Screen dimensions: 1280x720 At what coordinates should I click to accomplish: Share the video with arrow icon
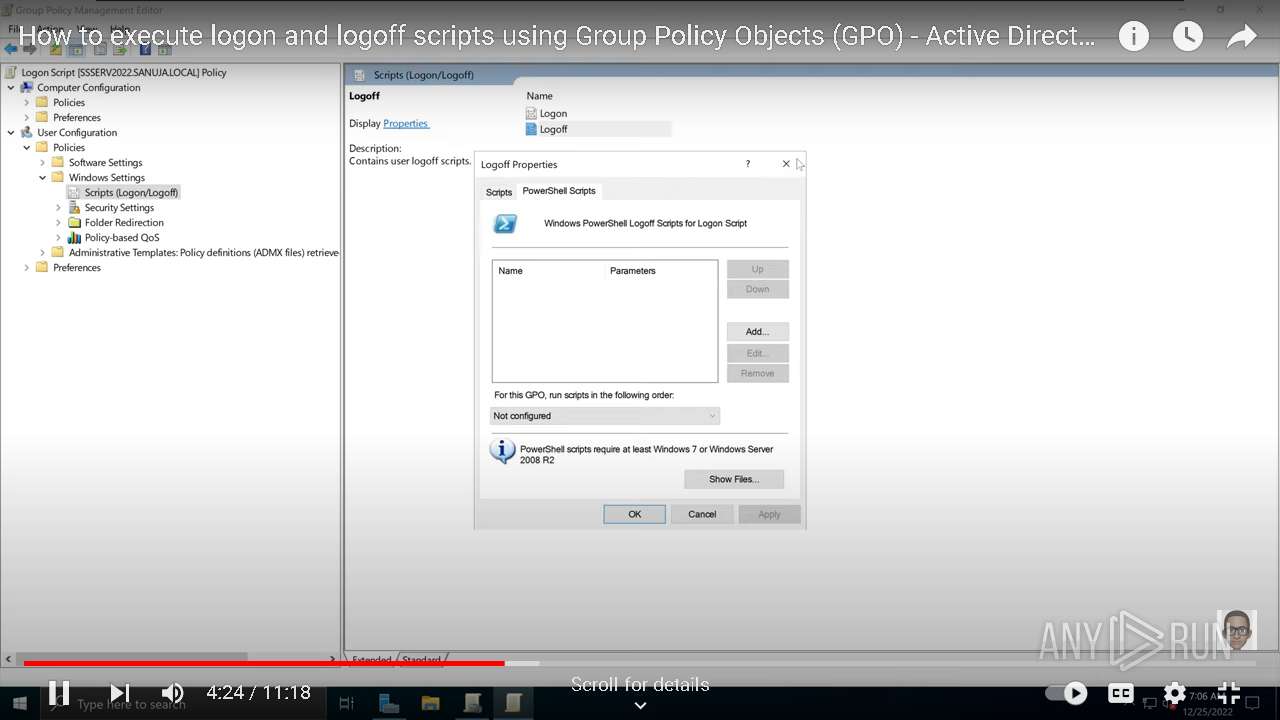(x=1241, y=37)
